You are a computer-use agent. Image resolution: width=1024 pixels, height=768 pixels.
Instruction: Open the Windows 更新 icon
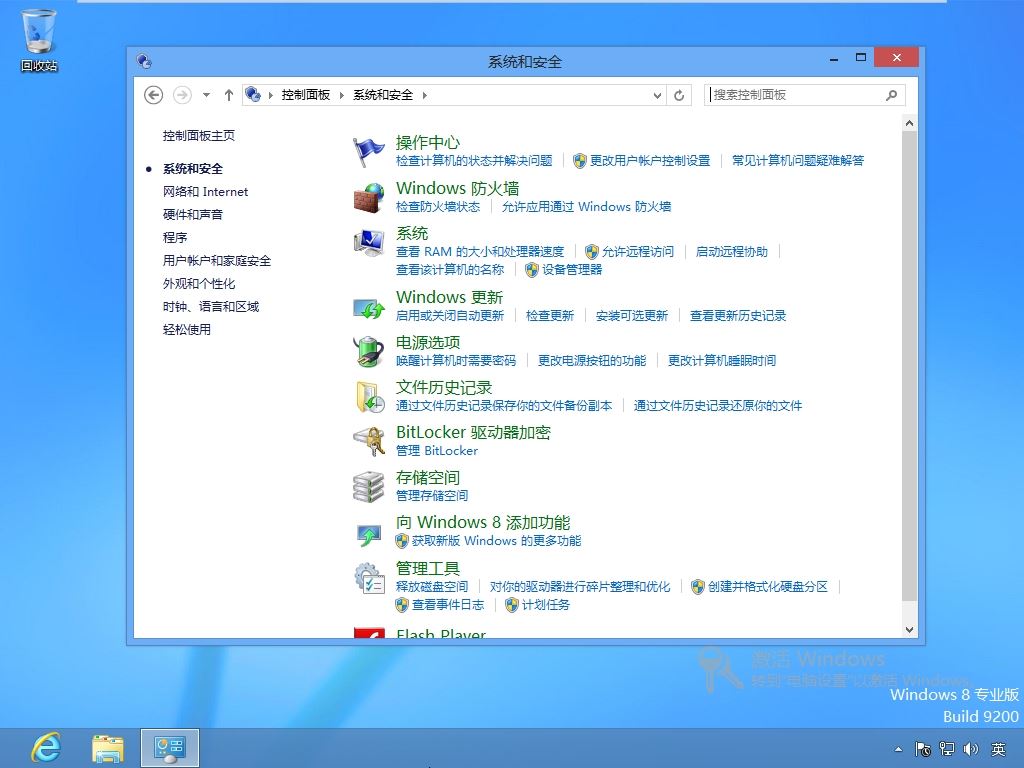pyautogui.click(x=369, y=308)
